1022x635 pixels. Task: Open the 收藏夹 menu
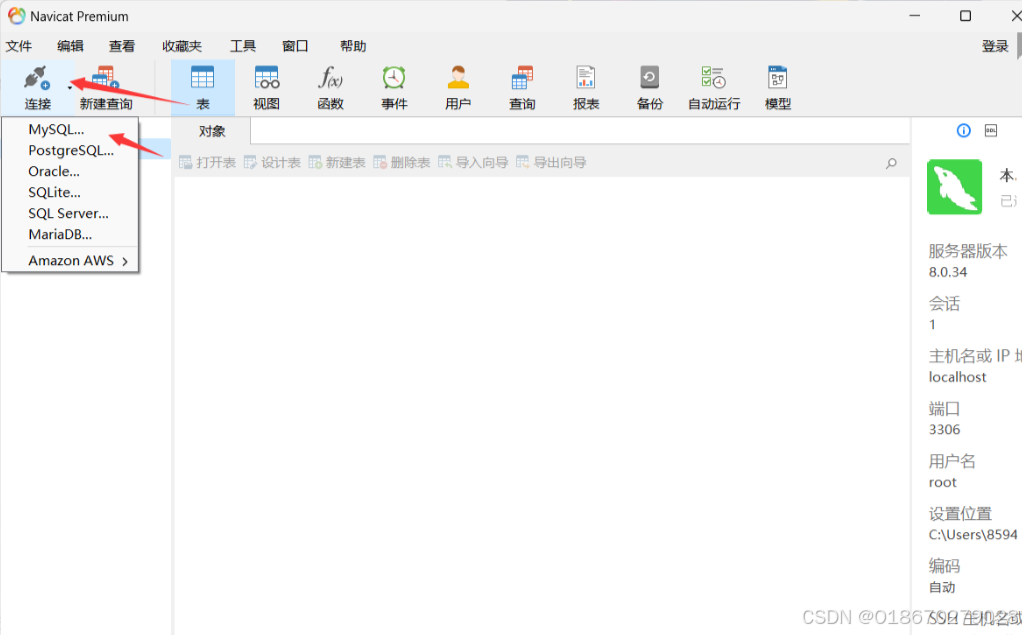pos(182,46)
